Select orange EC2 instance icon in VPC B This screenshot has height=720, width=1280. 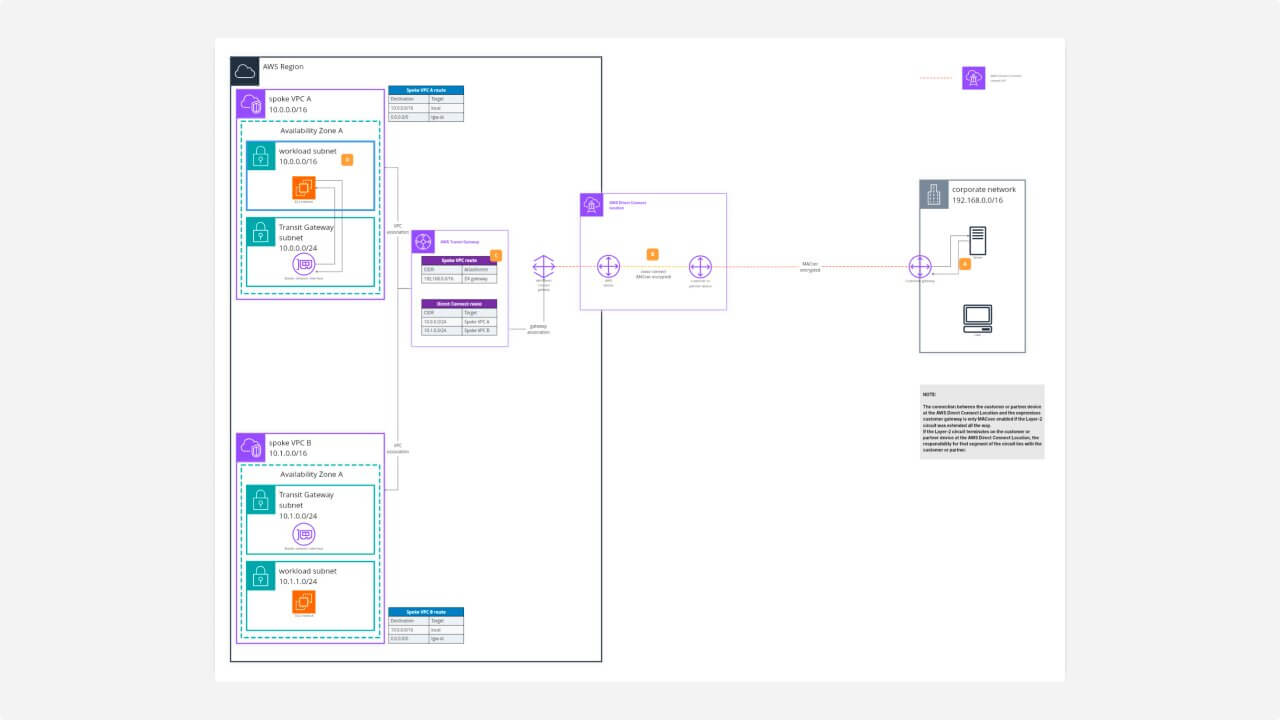(304, 602)
